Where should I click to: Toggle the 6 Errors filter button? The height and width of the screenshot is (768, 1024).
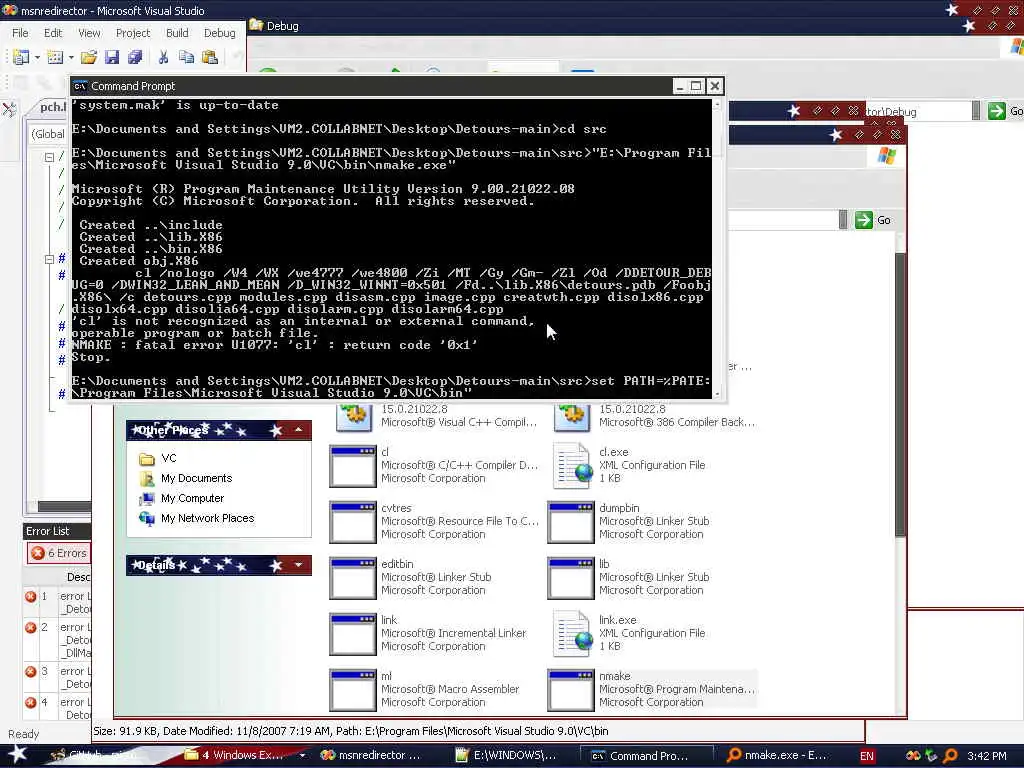(x=59, y=553)
